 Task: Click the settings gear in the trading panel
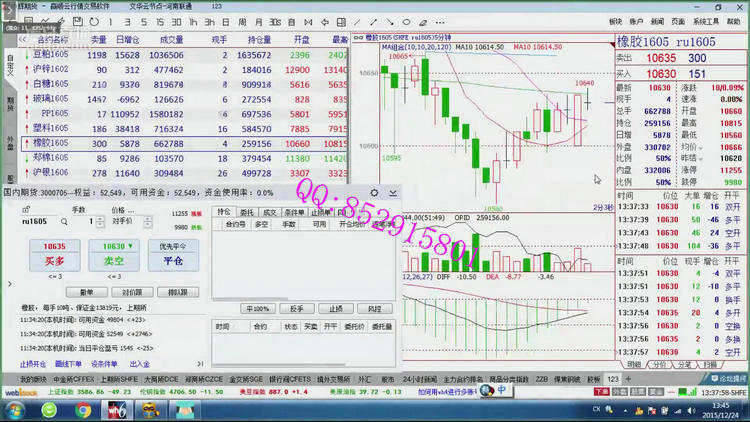tap(374, 193)
